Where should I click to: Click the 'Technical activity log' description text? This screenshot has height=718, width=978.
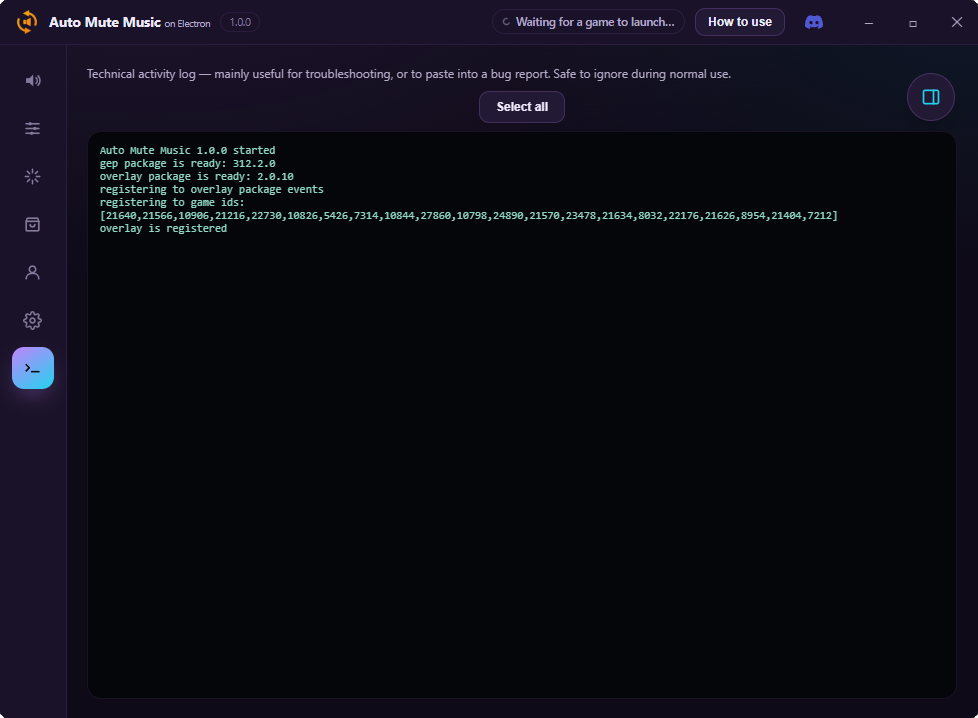409,74
